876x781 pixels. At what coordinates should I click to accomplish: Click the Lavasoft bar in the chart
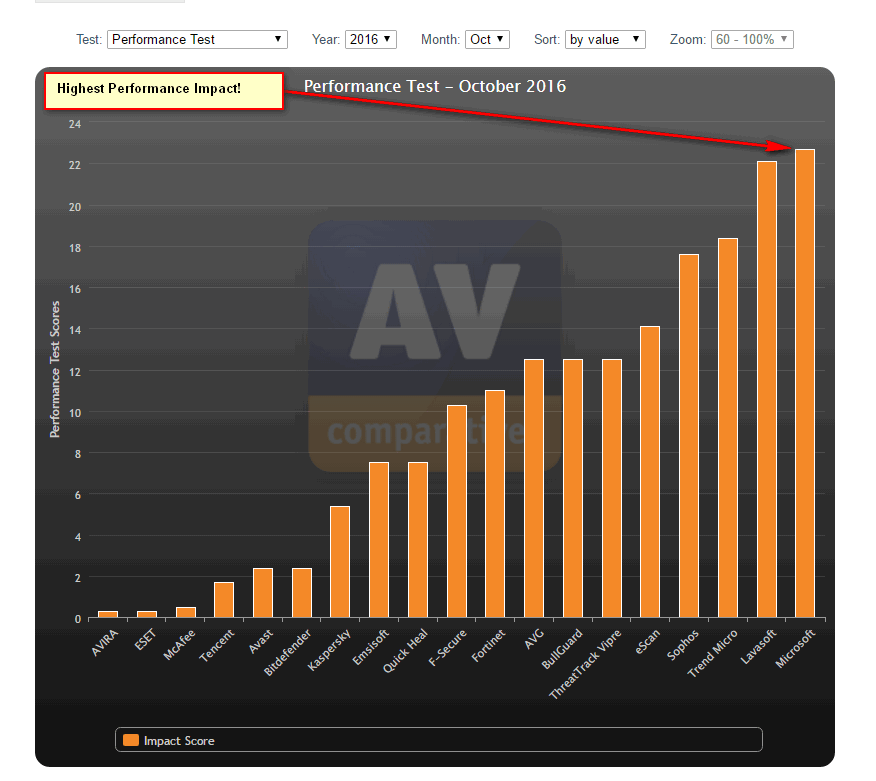click(767, 389)
